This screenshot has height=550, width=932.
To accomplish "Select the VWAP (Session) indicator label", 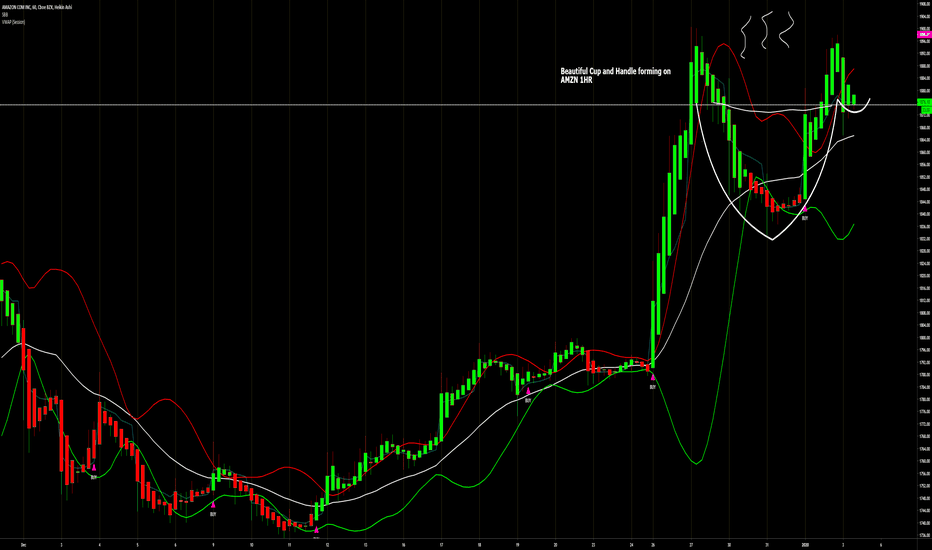I will click(x=13, y=22).
